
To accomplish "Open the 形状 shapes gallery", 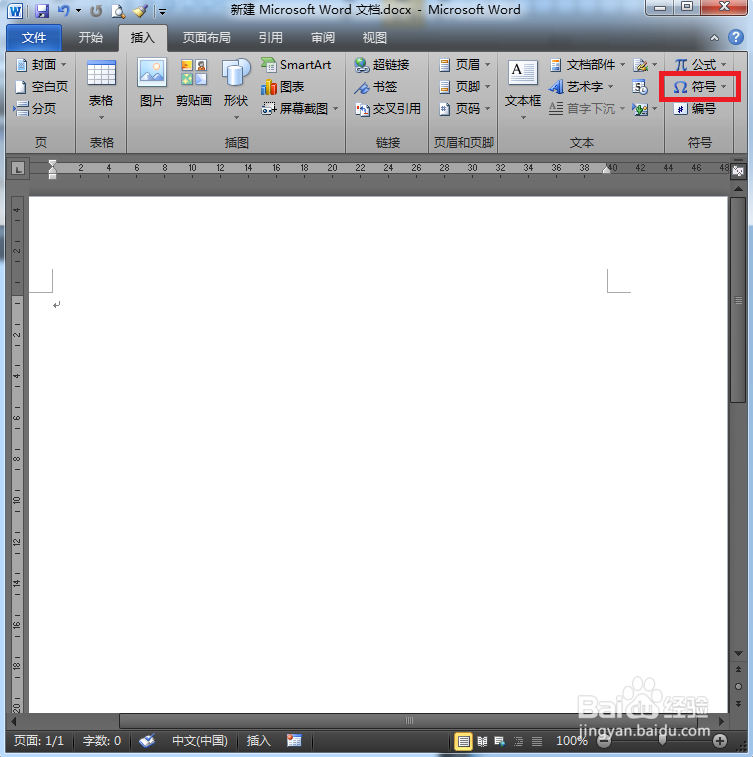I will [x=236, y=90].
